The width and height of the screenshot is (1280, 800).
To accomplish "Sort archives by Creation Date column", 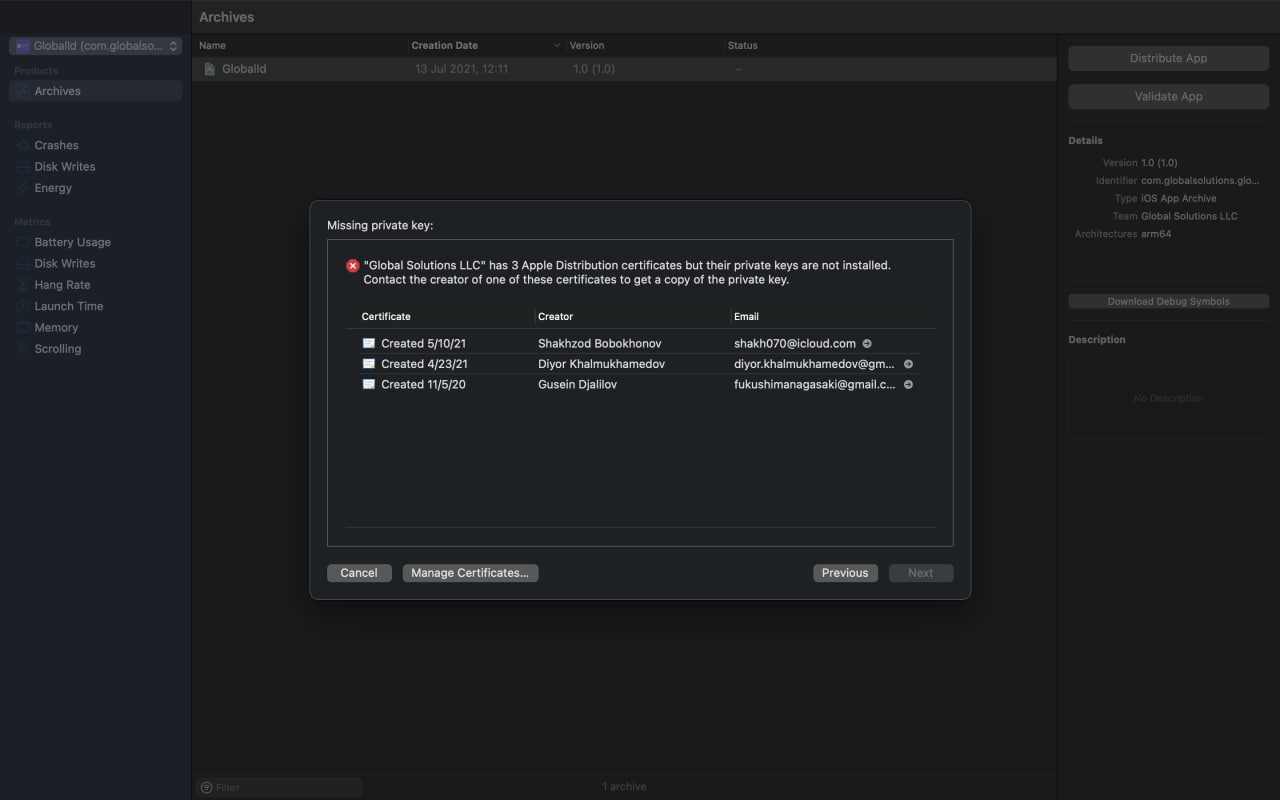I will click(486, 45).
